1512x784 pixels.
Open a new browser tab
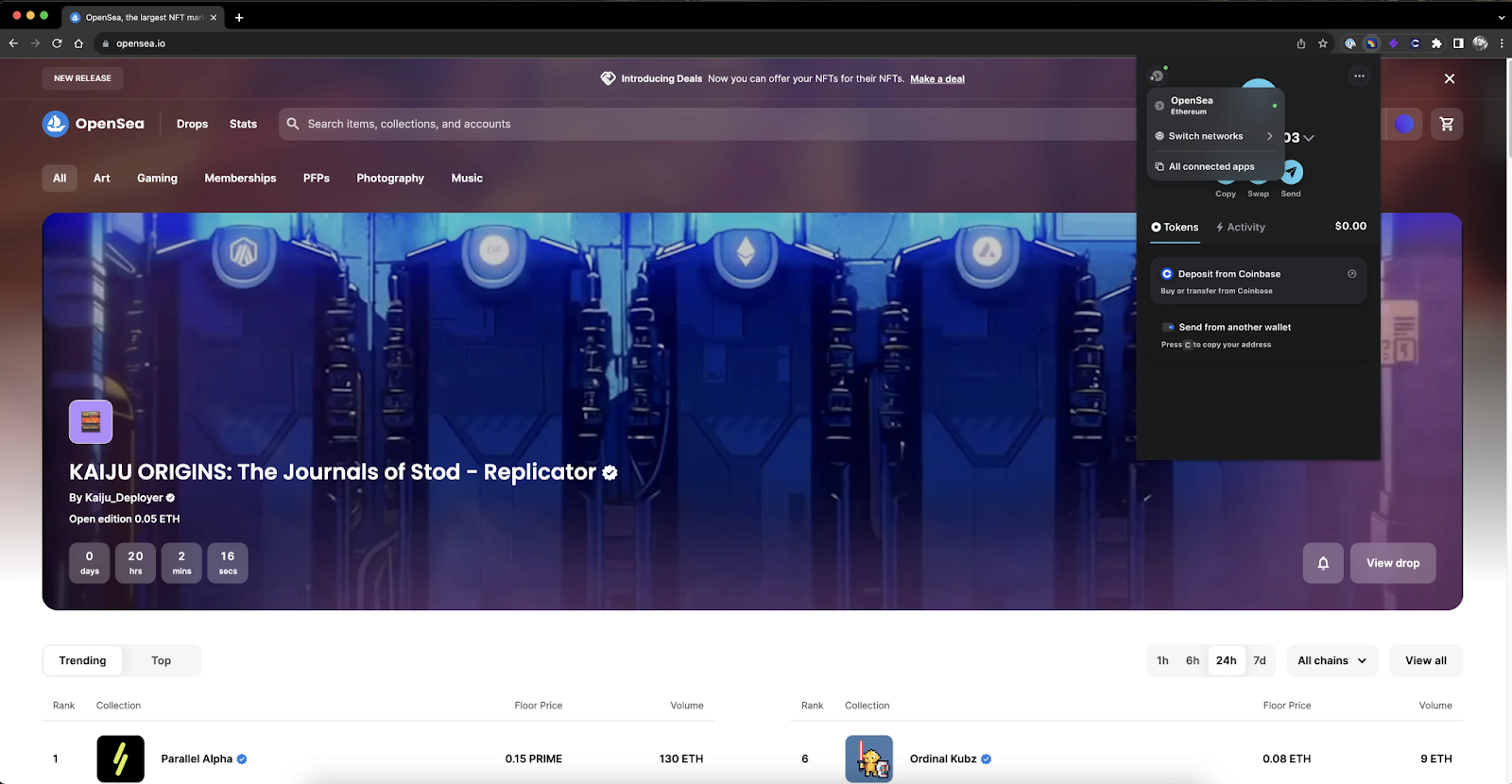[x=239, y=17]
